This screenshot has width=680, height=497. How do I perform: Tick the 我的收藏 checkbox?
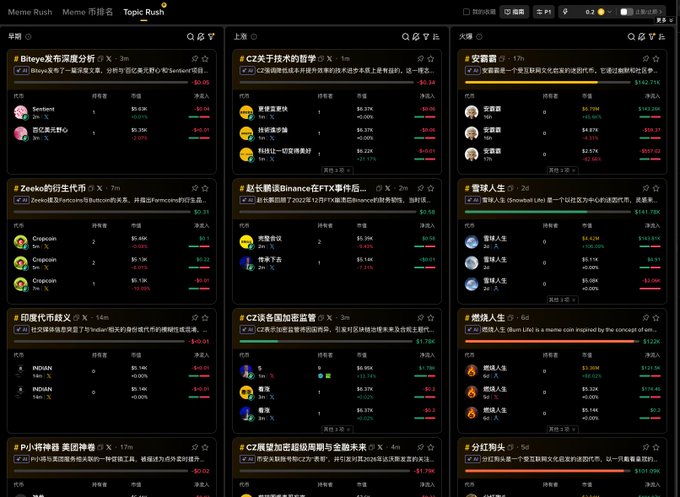pyautogui.click(x=466, y=12)
